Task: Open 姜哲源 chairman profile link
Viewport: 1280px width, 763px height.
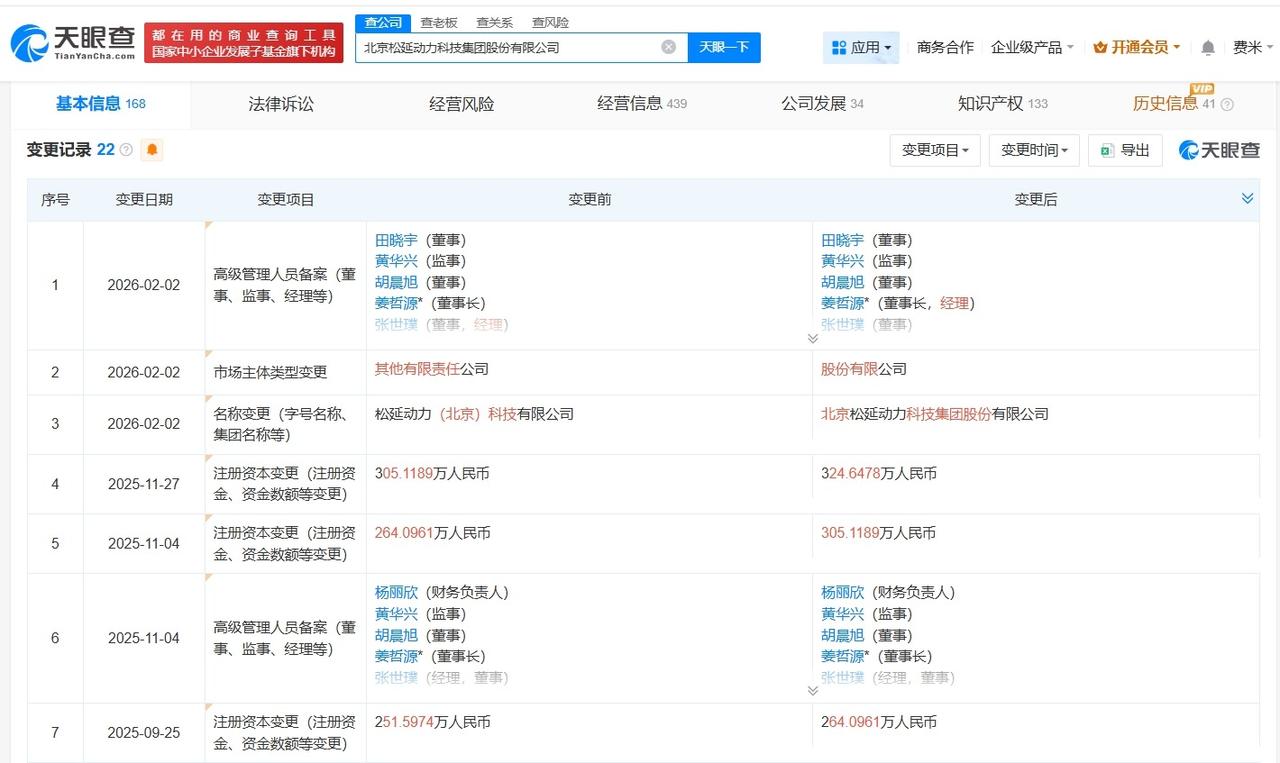Action: (396, 302)
